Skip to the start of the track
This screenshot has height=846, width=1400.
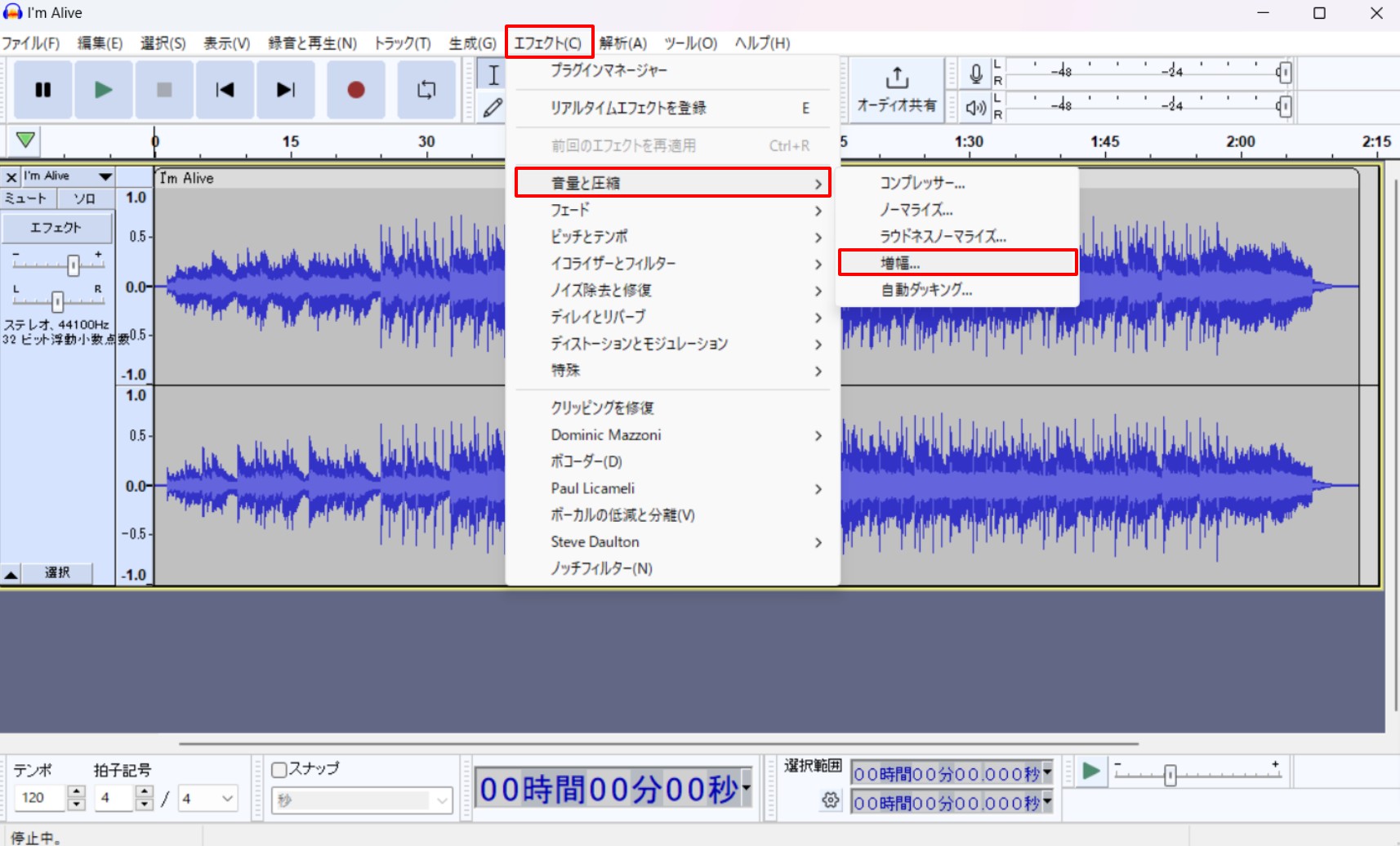pos(225,90)
